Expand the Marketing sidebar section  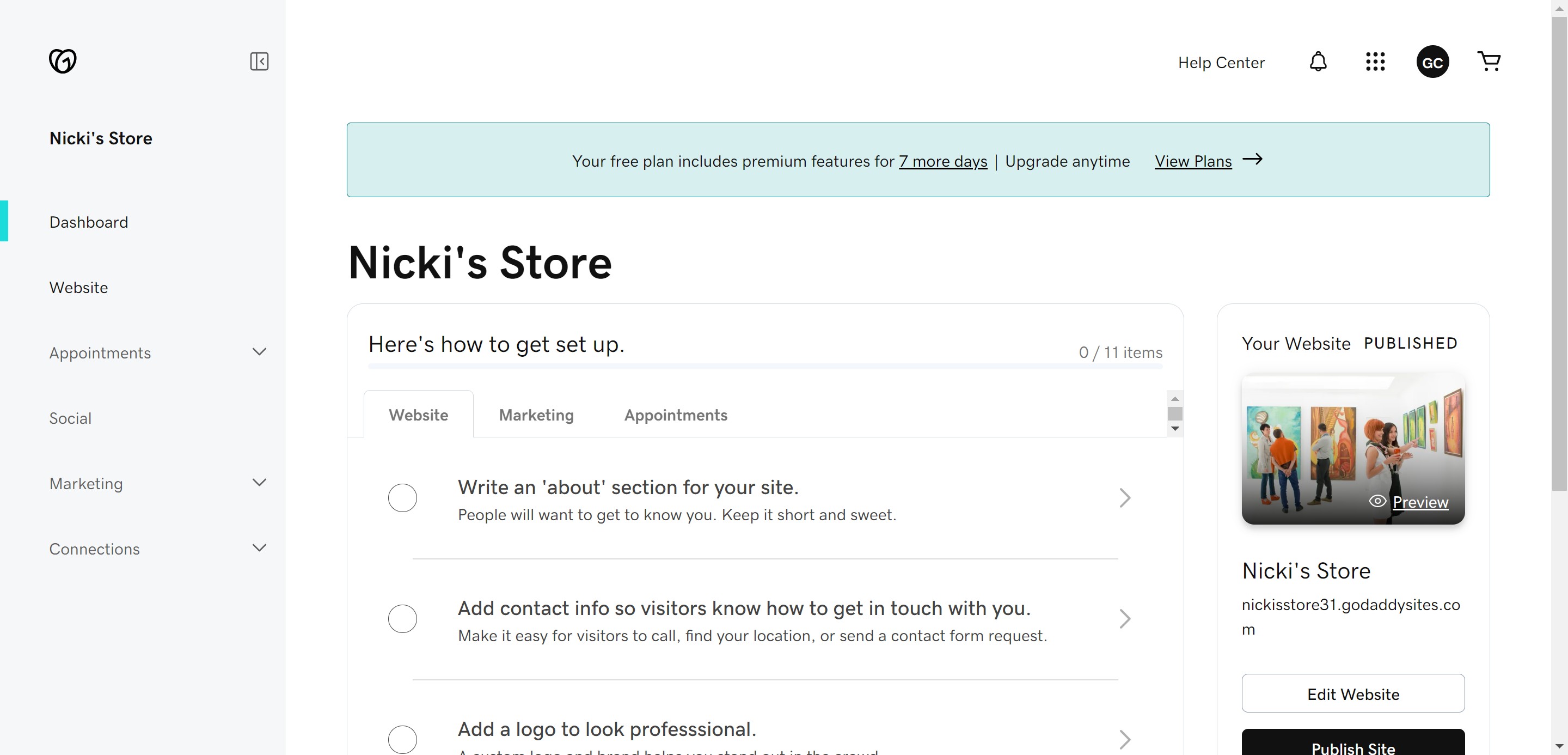[259, 483]
